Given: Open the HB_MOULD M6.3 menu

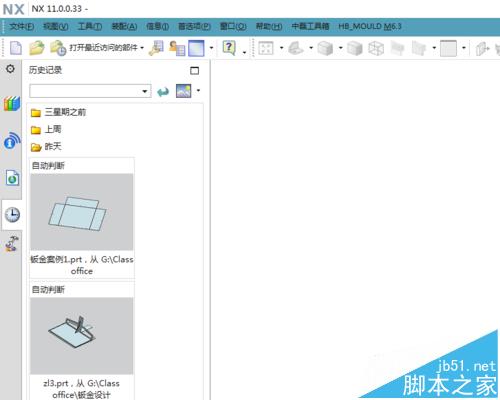Looking at the screenshot, I should click(370, 26).
